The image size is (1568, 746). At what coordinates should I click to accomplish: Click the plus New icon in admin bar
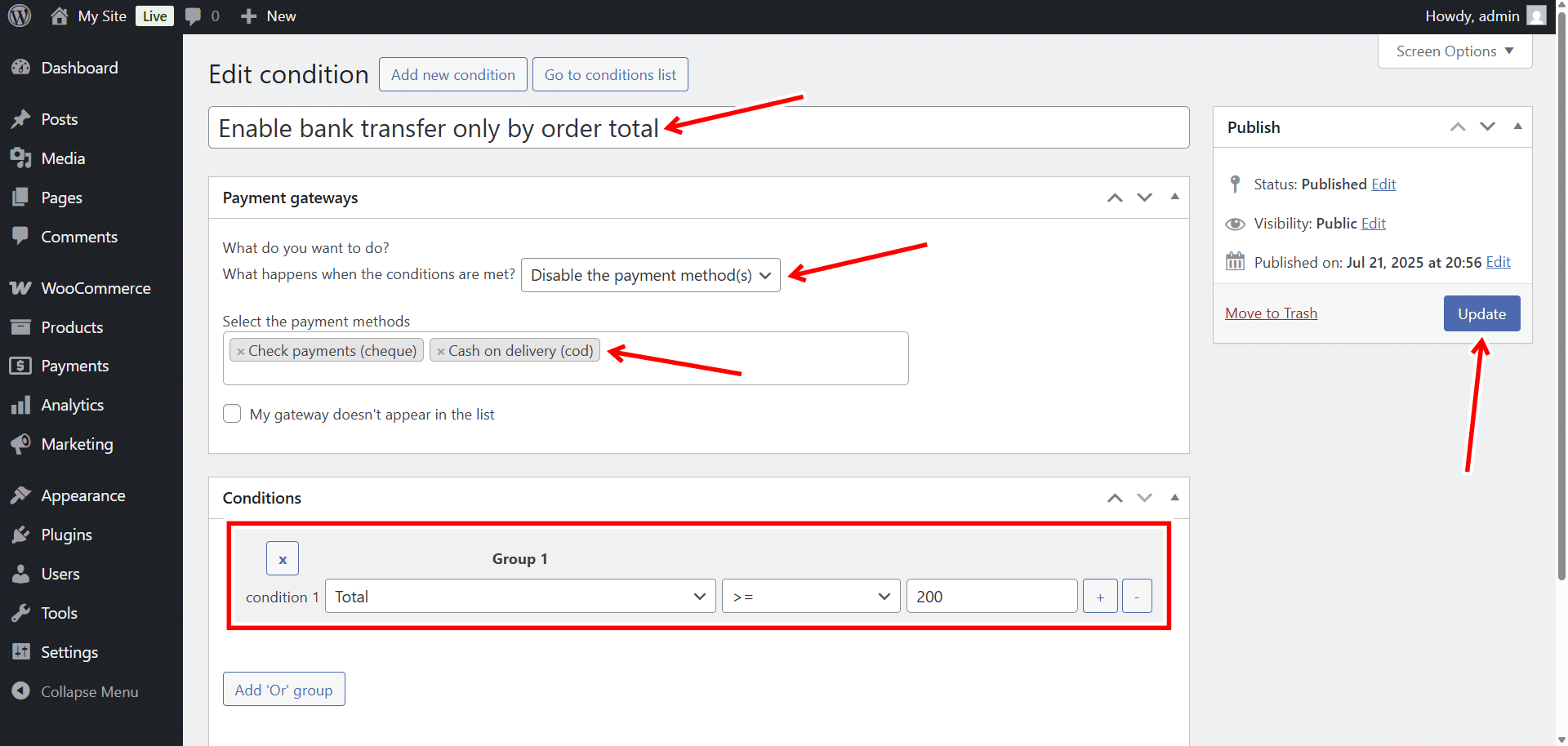pyautogui.click(x=249, y=16)
